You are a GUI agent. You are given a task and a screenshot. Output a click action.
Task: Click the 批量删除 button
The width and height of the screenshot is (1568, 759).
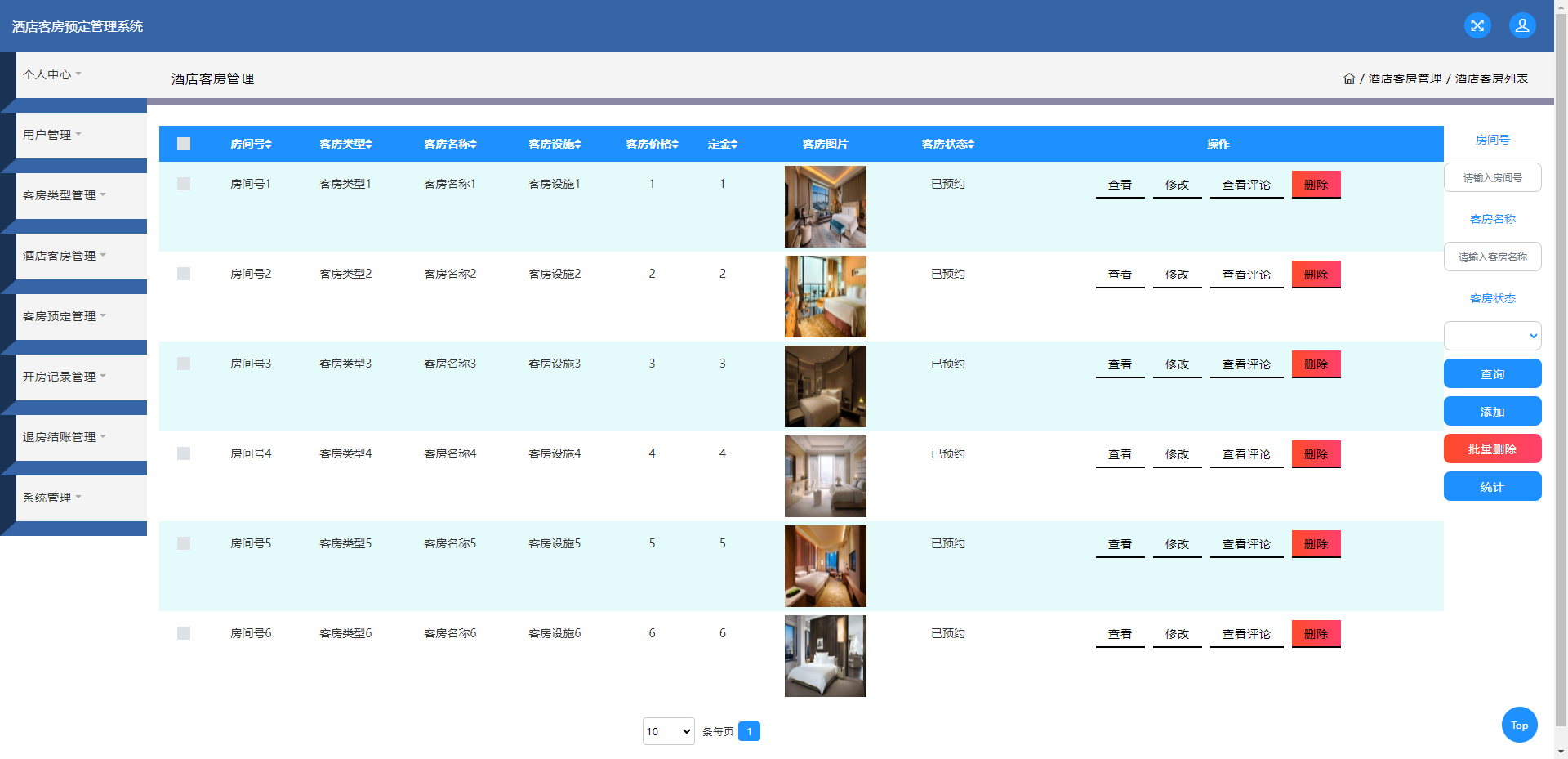pos(1492,449)
